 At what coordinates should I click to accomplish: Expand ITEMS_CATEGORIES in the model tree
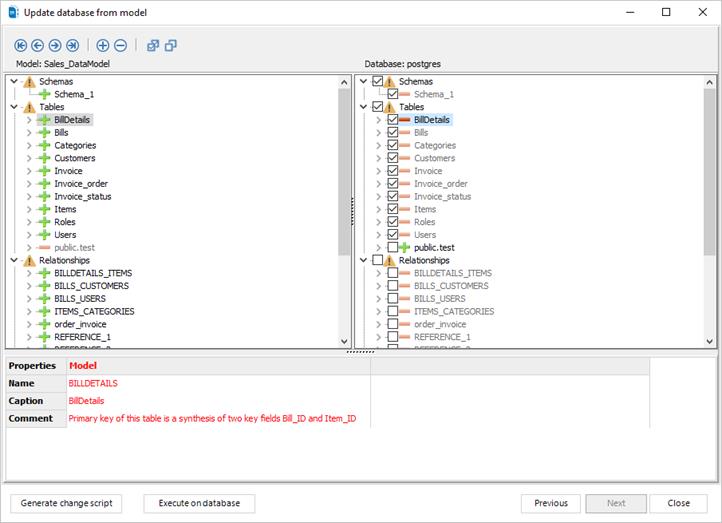click(29, 312)
